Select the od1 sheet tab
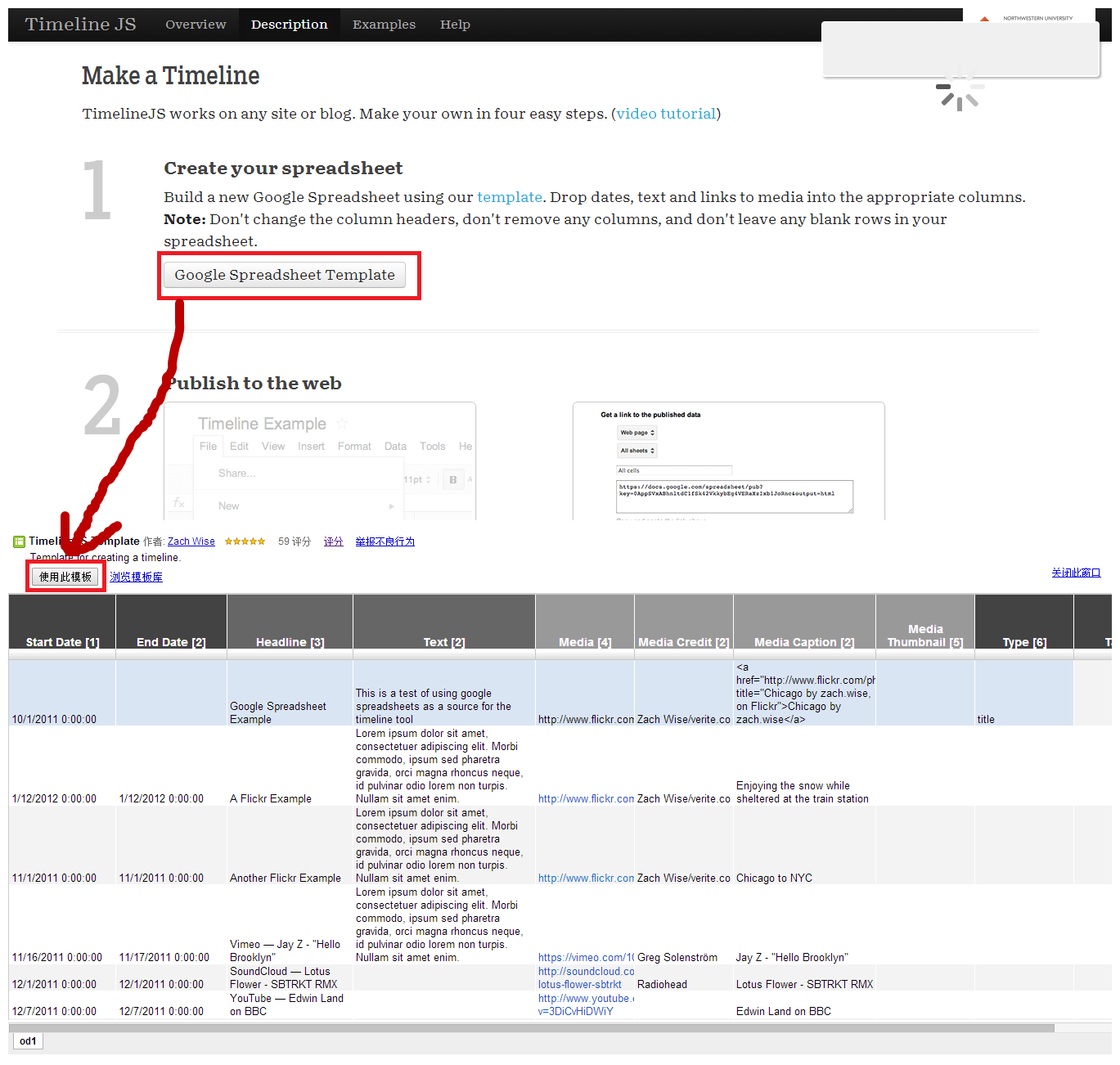 point(28,1041)
